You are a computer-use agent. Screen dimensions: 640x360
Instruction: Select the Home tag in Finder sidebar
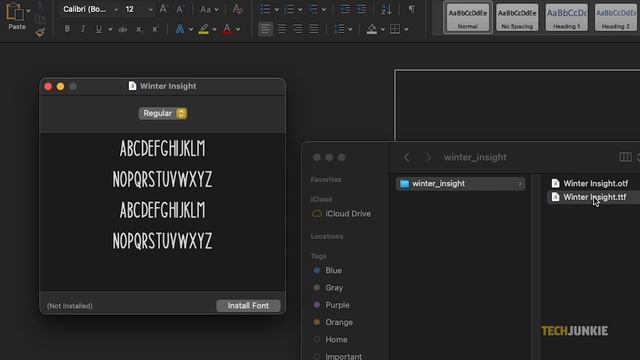click(x=330, y=339)
